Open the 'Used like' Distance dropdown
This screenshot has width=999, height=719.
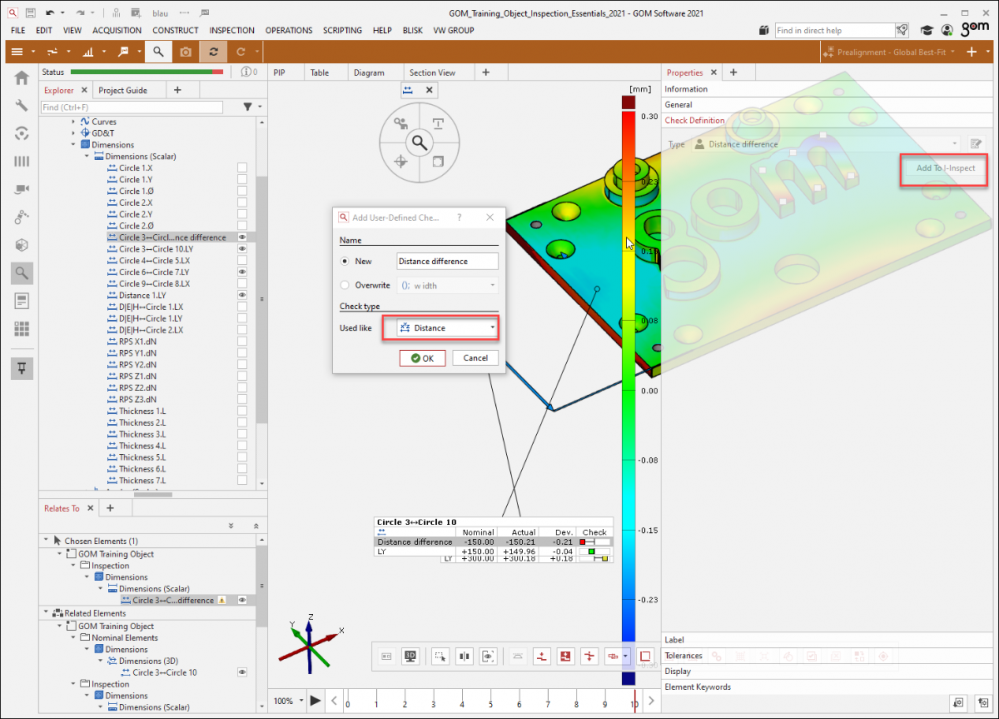[446, 328]
